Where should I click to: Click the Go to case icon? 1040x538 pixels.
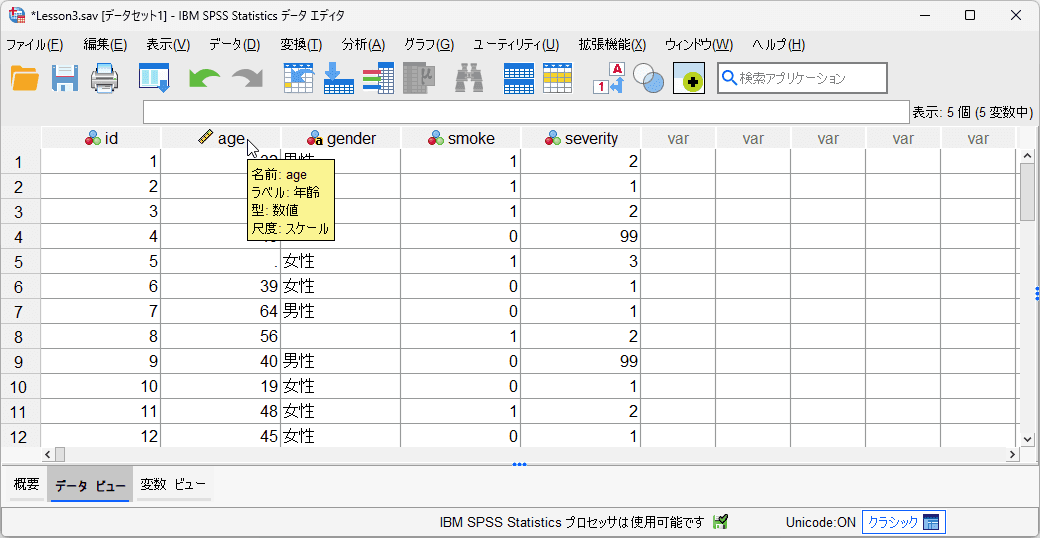coord(298,78)
